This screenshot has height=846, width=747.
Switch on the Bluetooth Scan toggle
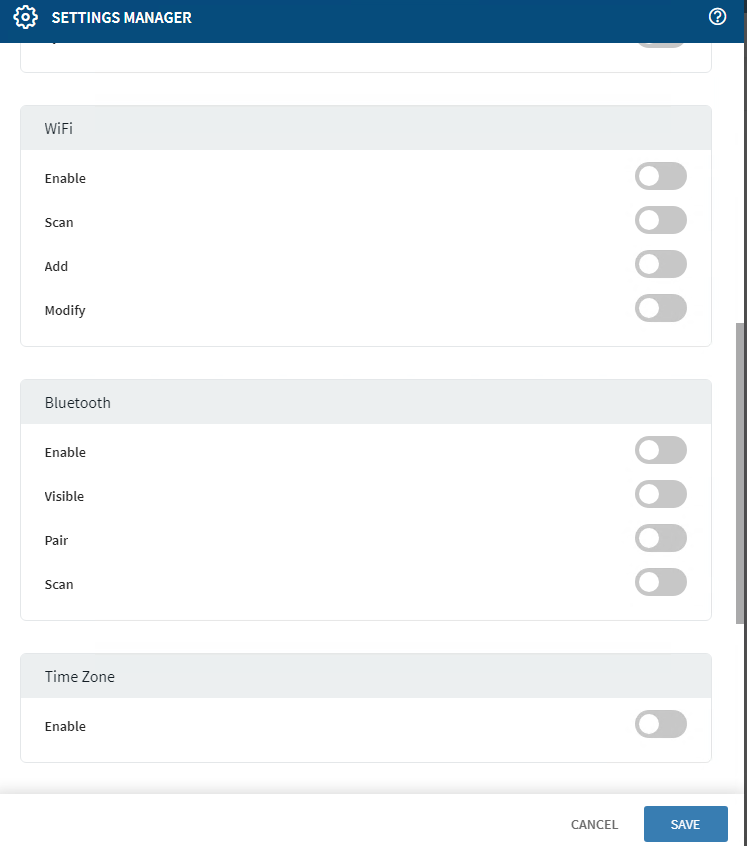tap(660, 583)
